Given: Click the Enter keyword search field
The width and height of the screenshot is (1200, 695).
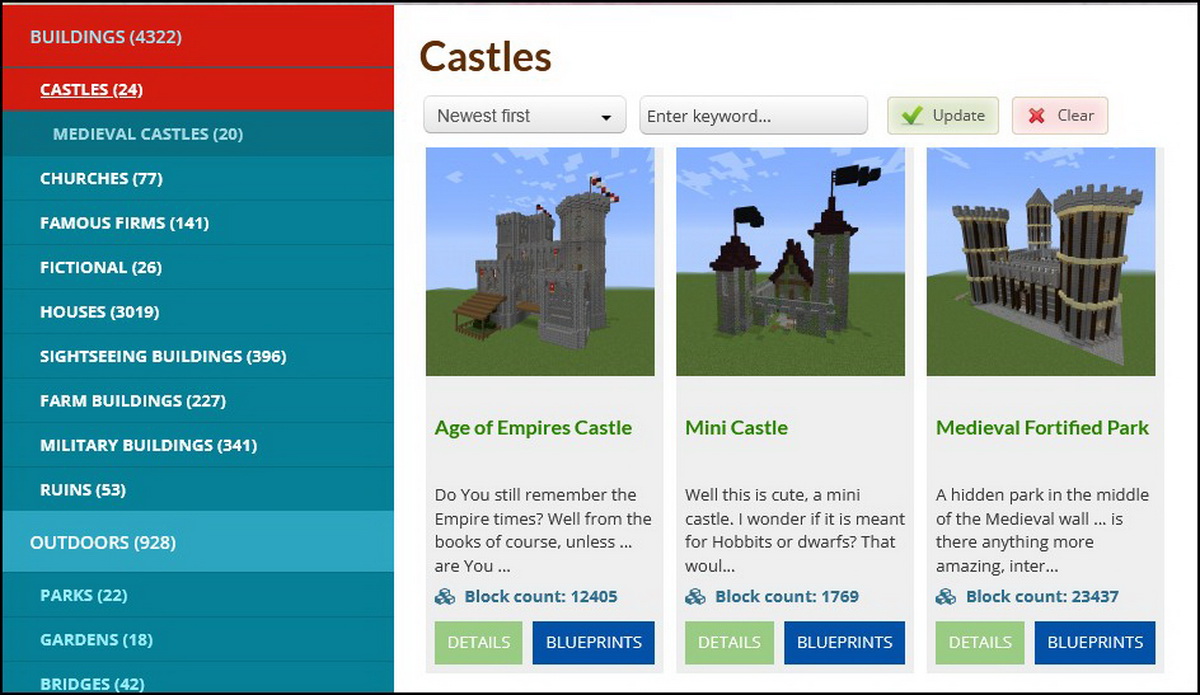Looking at the screenshot, I should tap(753, 115).
